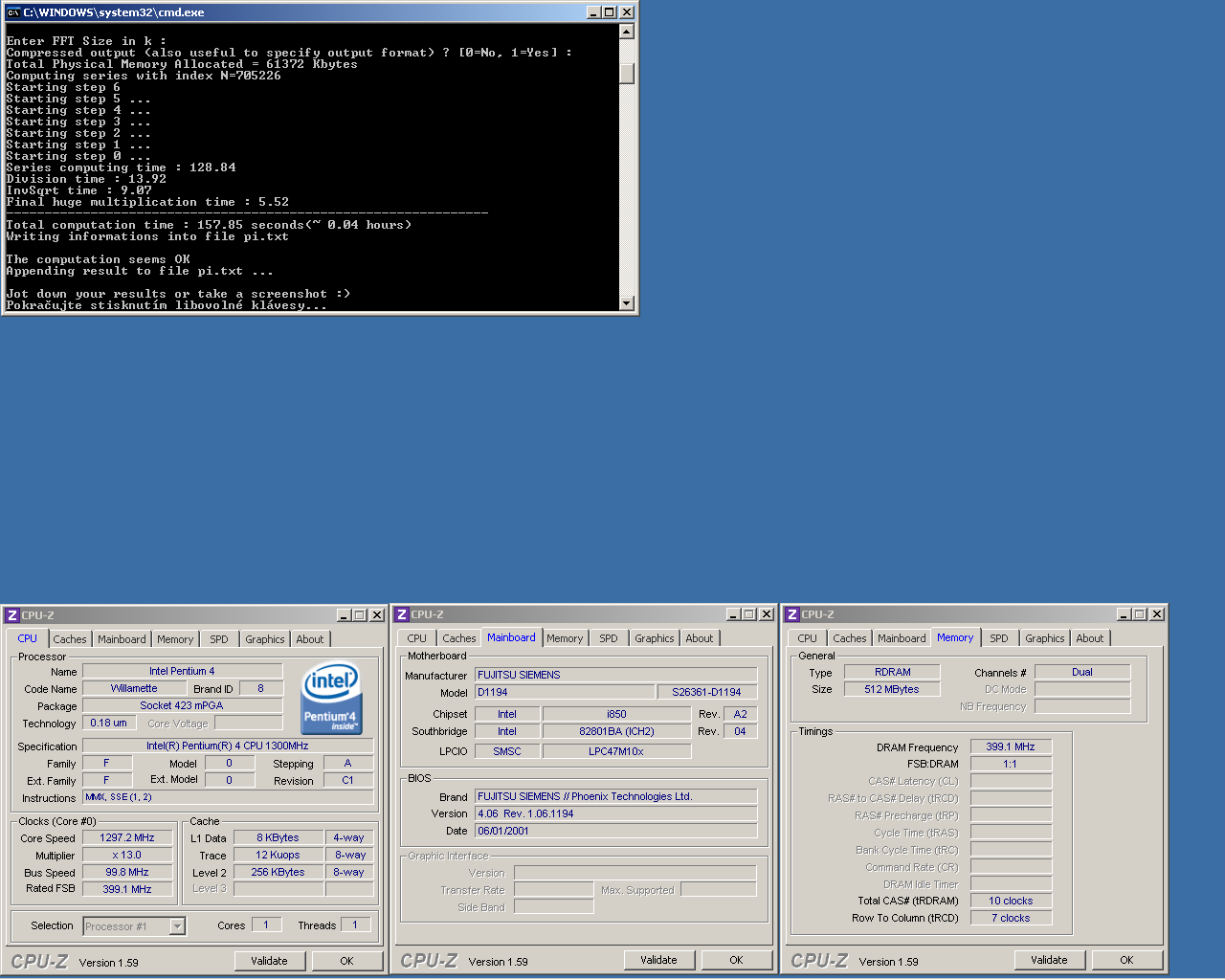Open About tab in the Mainboard CPU-Z window

(x=700, y=638)
